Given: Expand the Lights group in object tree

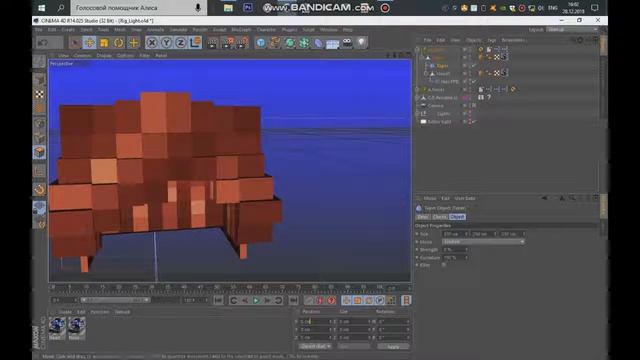Looking at the screenshot, I should point(418,113).
